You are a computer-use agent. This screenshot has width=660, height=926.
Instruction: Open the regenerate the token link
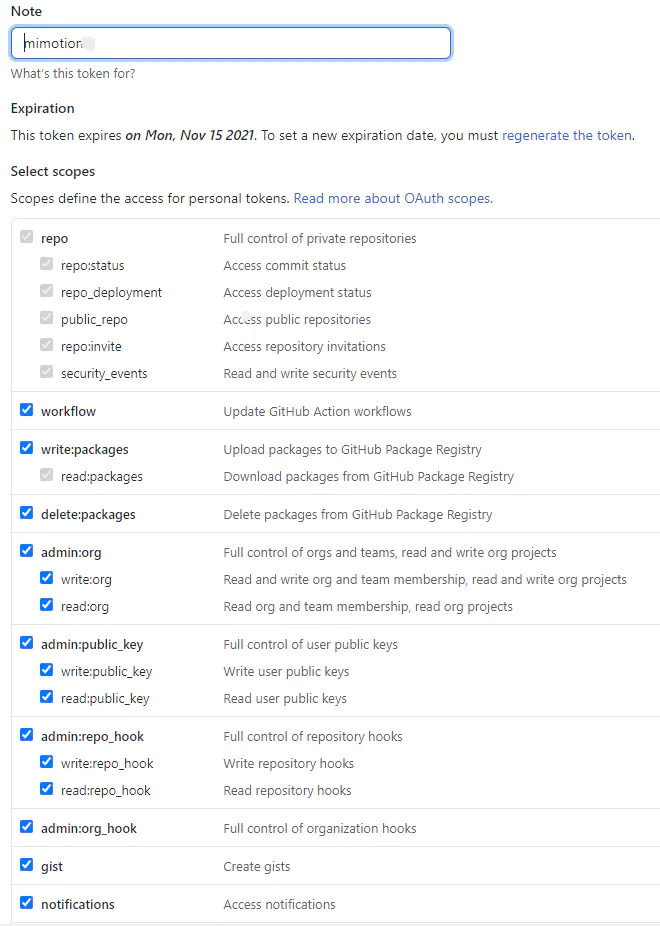[566, 135]
